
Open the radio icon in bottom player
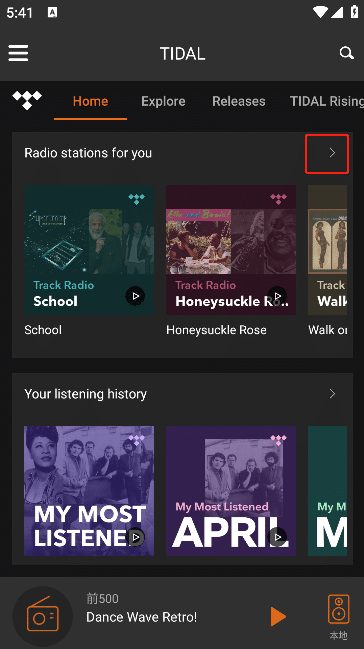pyautogui.click(x=43, y=616)
